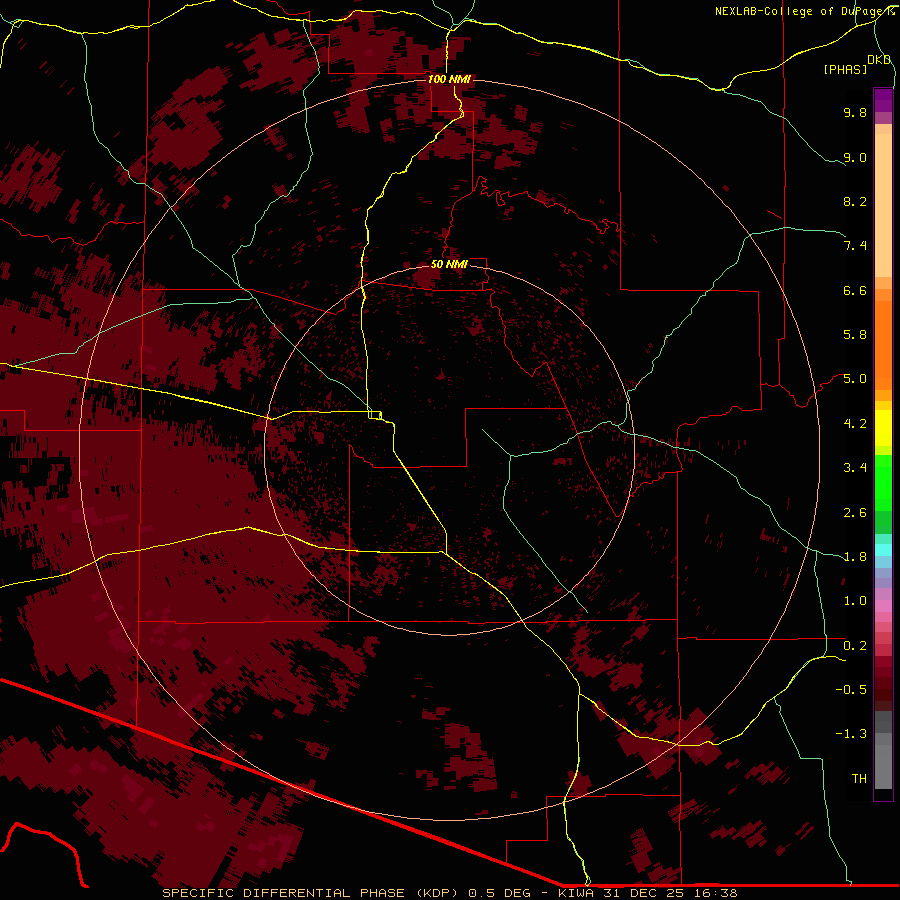Click the 6.6 value on color scale
This screenshot has width=900, height=900.
855,290
